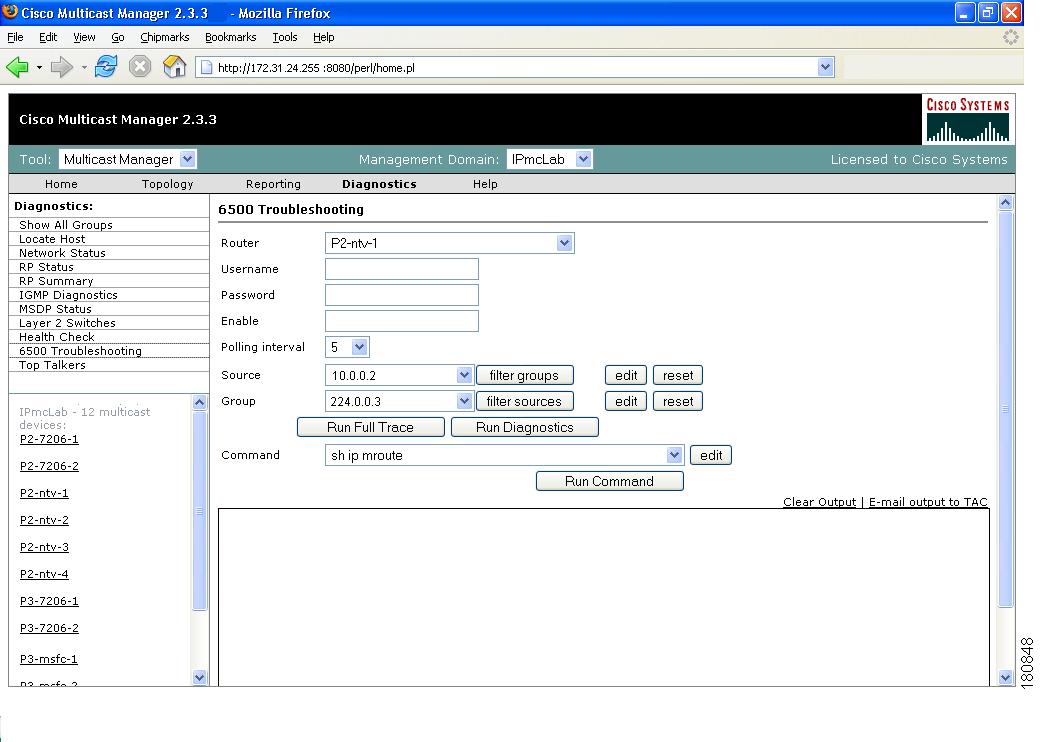Open MSDP Status in sidebar

coord(55,309)
